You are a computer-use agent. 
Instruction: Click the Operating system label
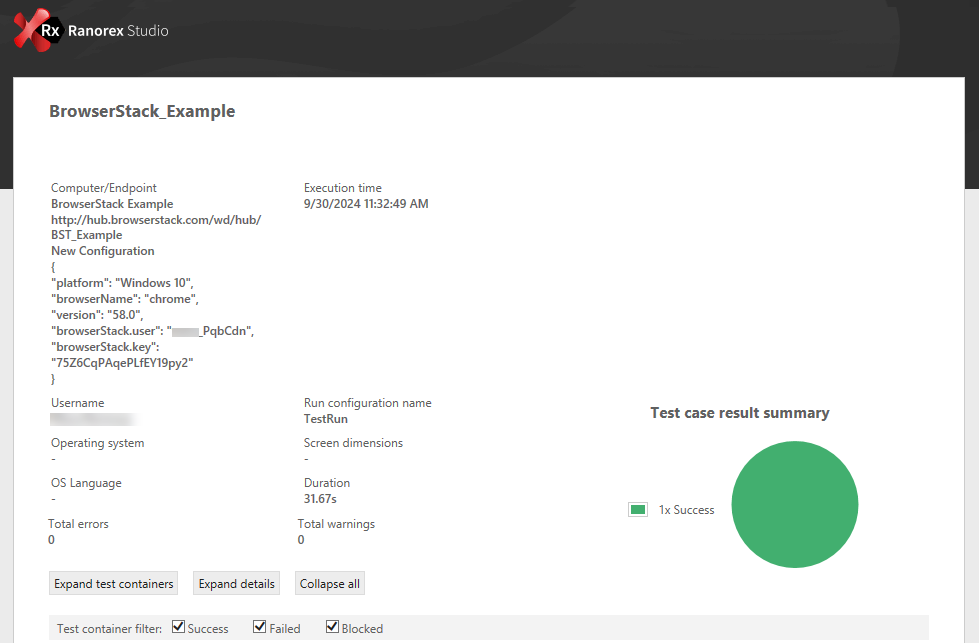point(97,443)
